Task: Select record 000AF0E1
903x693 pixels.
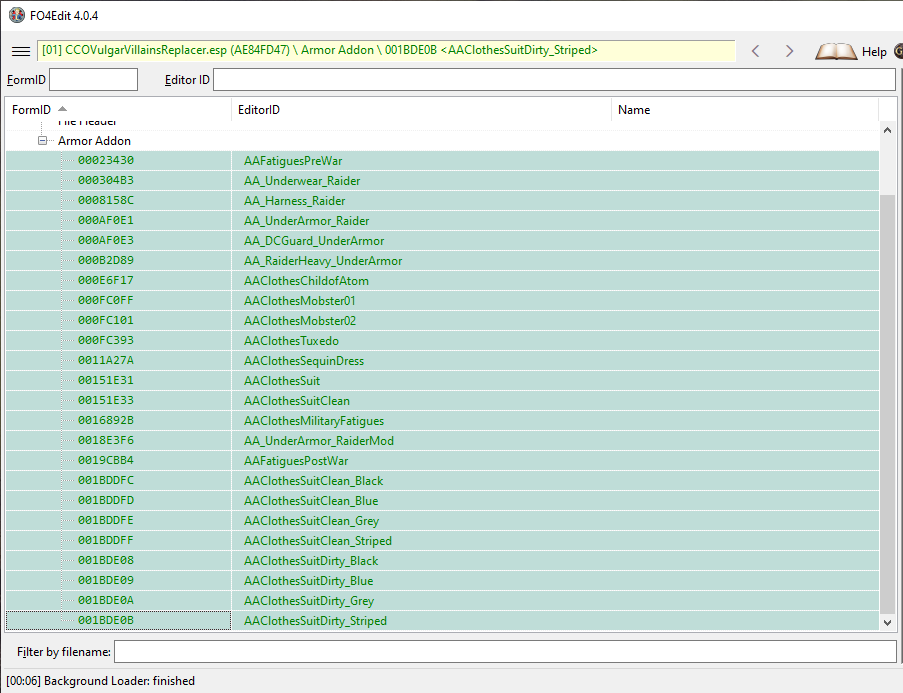Action: 105,220
